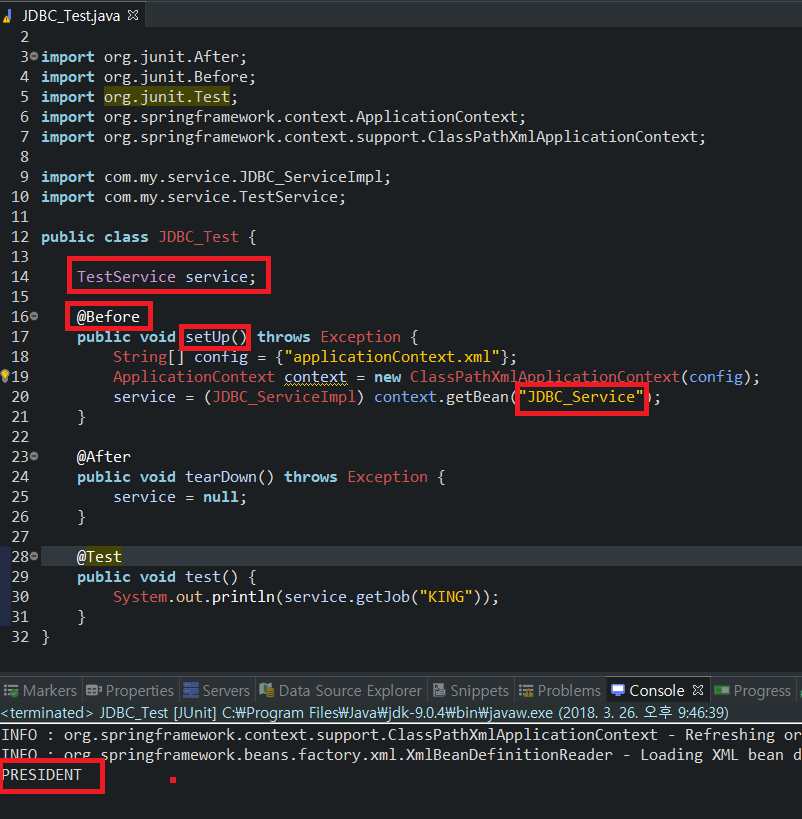Click the getJob method call on line 30
This screenshot has width=802, height=819.
pyautogui.click(x=382, y=596)
